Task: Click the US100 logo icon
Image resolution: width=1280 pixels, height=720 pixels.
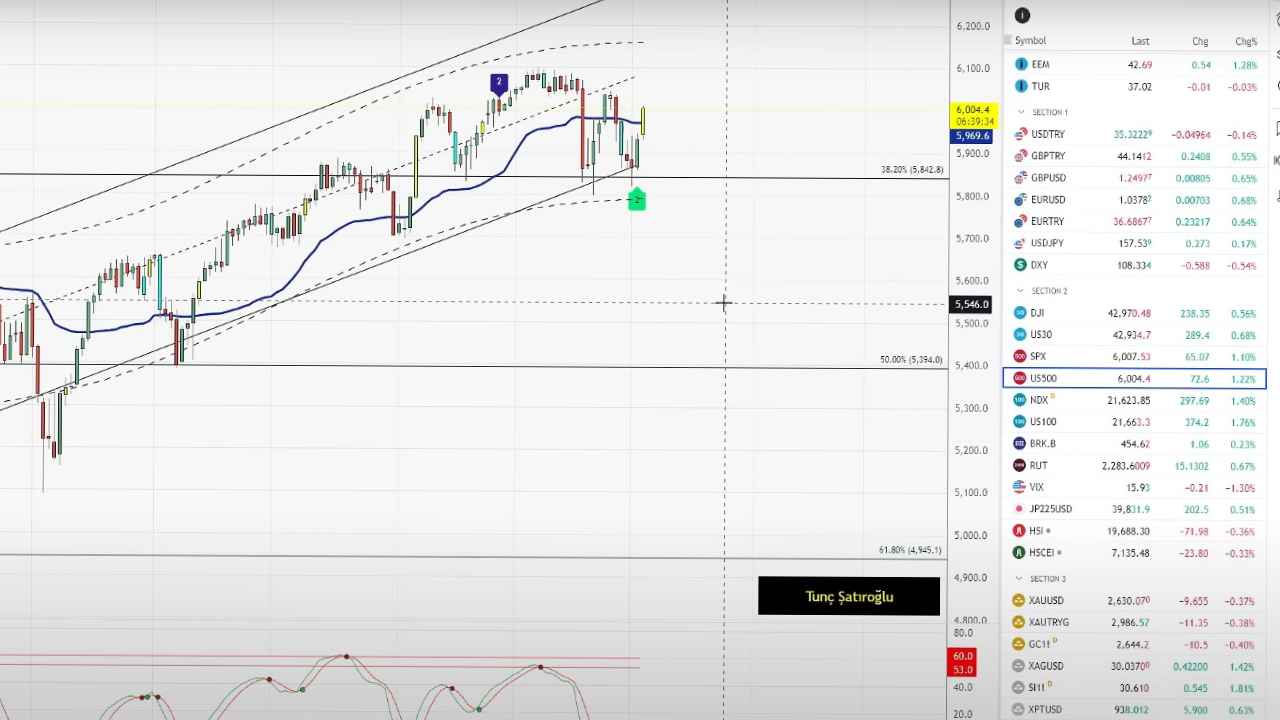Action: click(x=1021, y=422)
